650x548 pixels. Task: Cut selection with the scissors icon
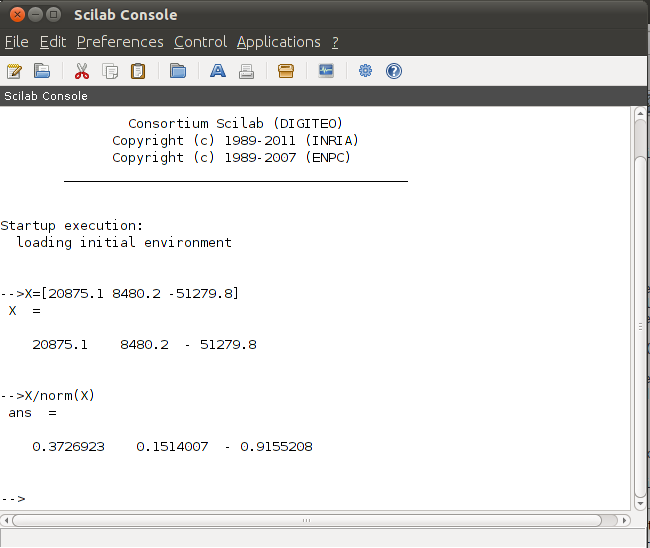click(82, 71)
